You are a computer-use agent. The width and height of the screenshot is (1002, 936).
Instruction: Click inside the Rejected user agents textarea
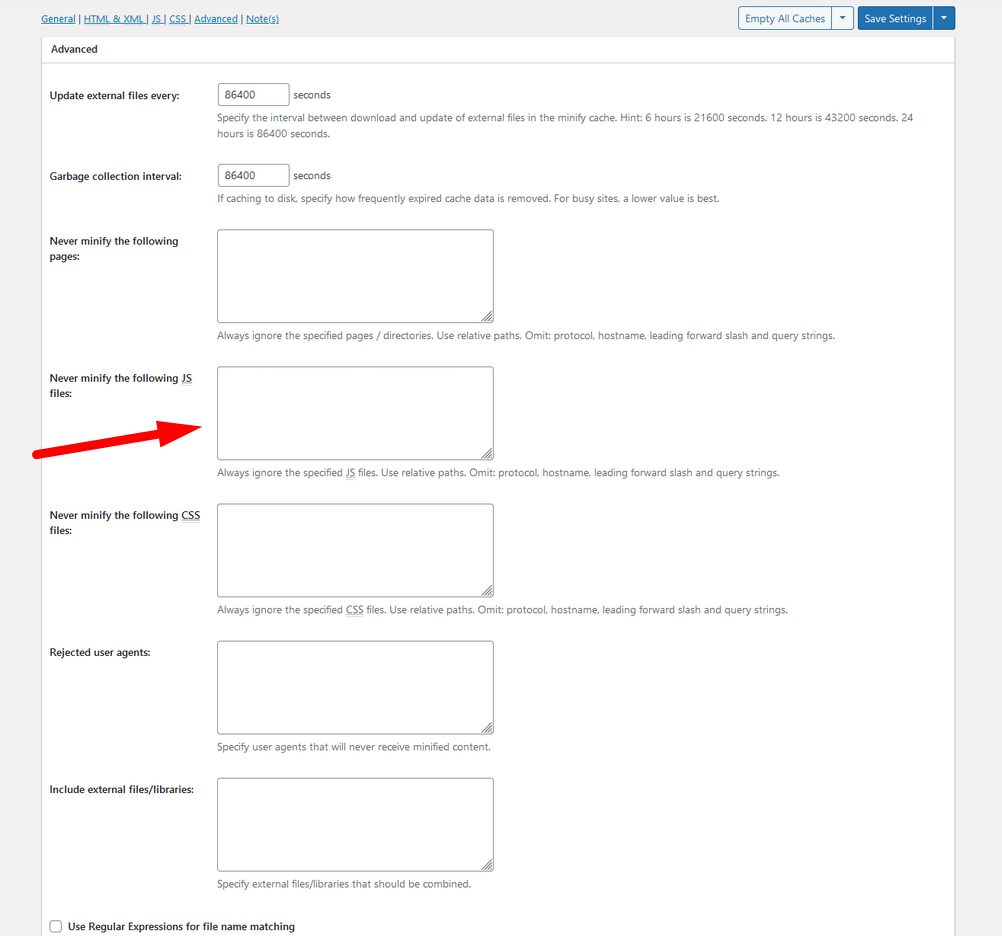tap(355, 687)
